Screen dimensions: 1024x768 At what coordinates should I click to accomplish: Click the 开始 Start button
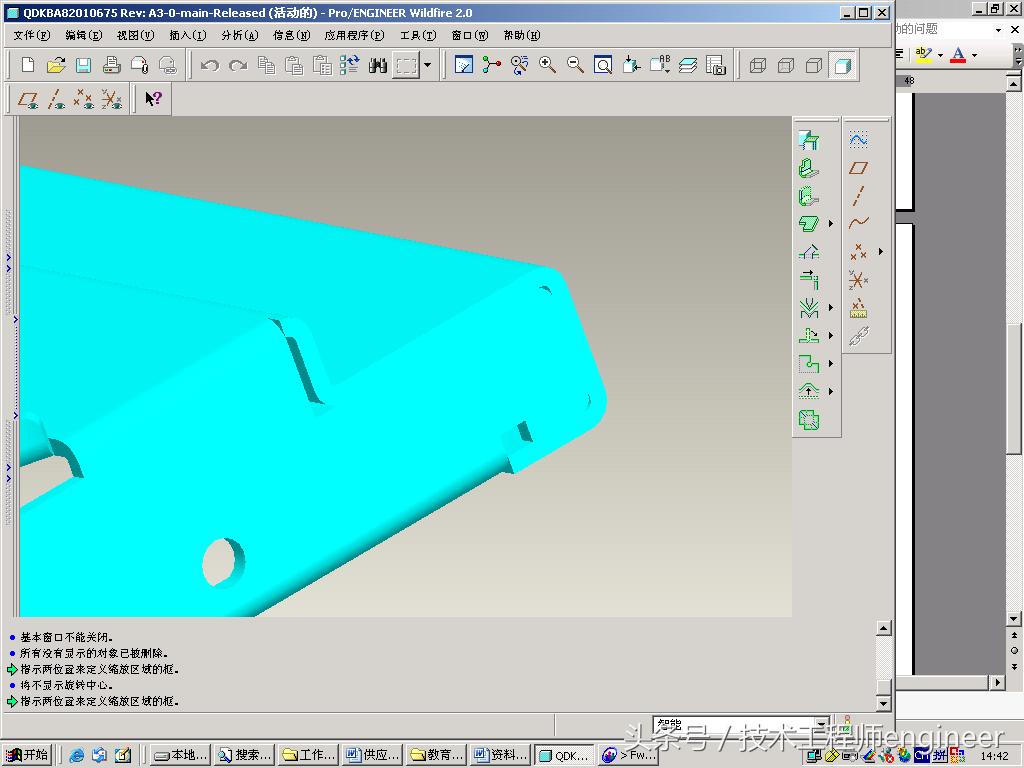27,755
